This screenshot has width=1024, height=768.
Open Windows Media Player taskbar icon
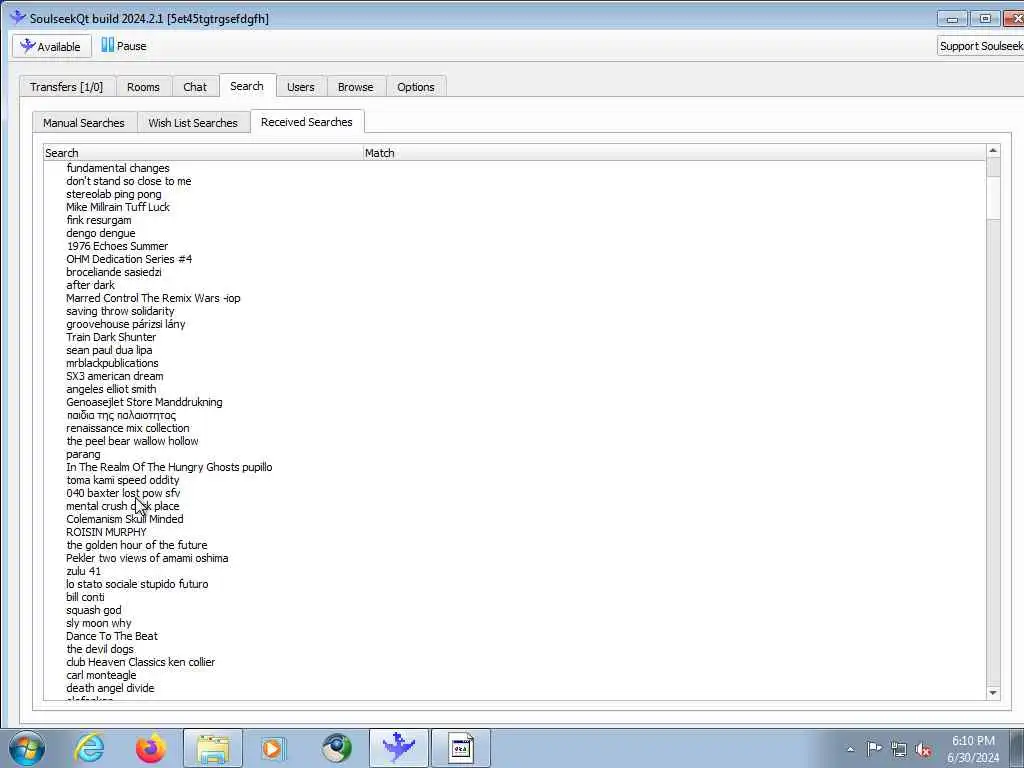coord(274,748)
